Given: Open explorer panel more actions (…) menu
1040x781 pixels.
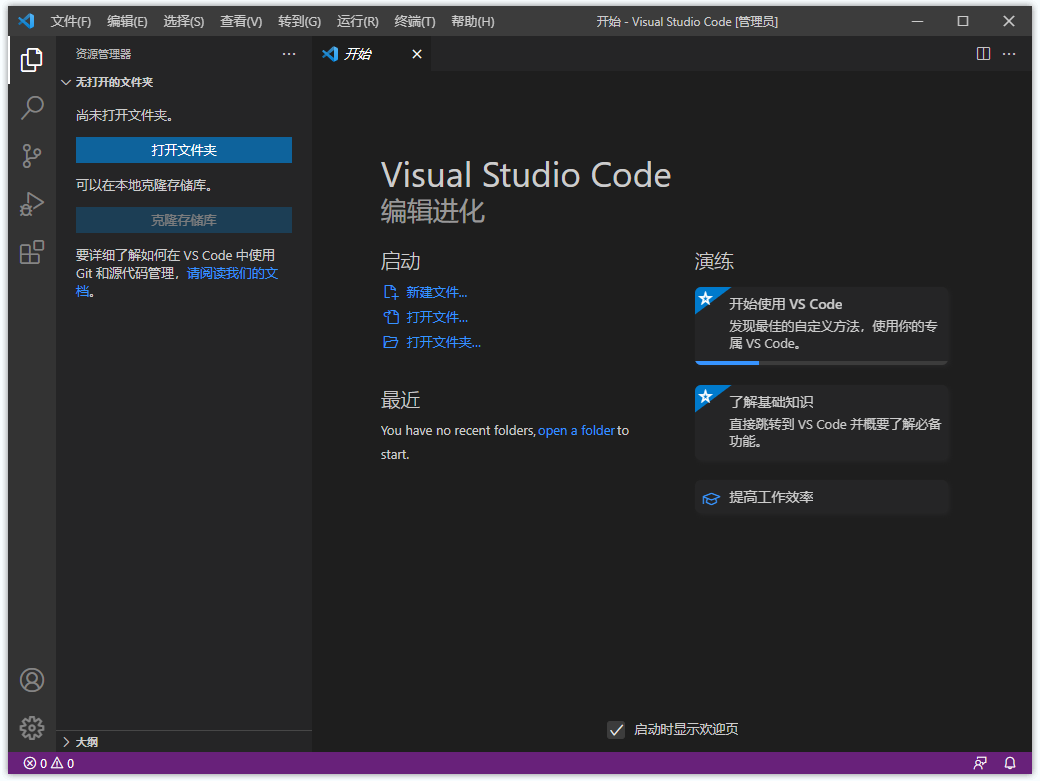Looking at the screenshot, I should [x=289, y=54].
